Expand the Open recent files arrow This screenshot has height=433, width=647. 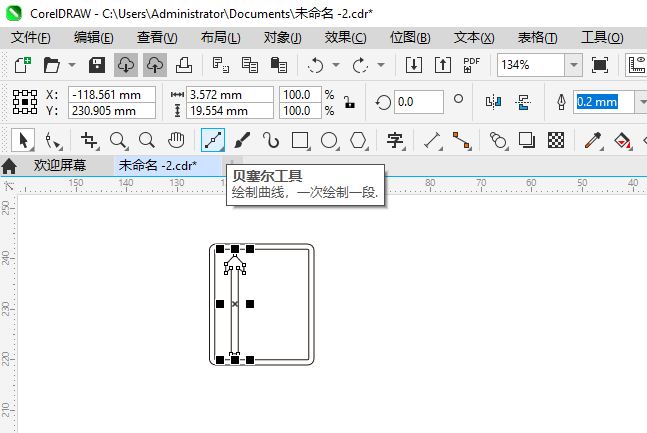[x=72, y=65]
